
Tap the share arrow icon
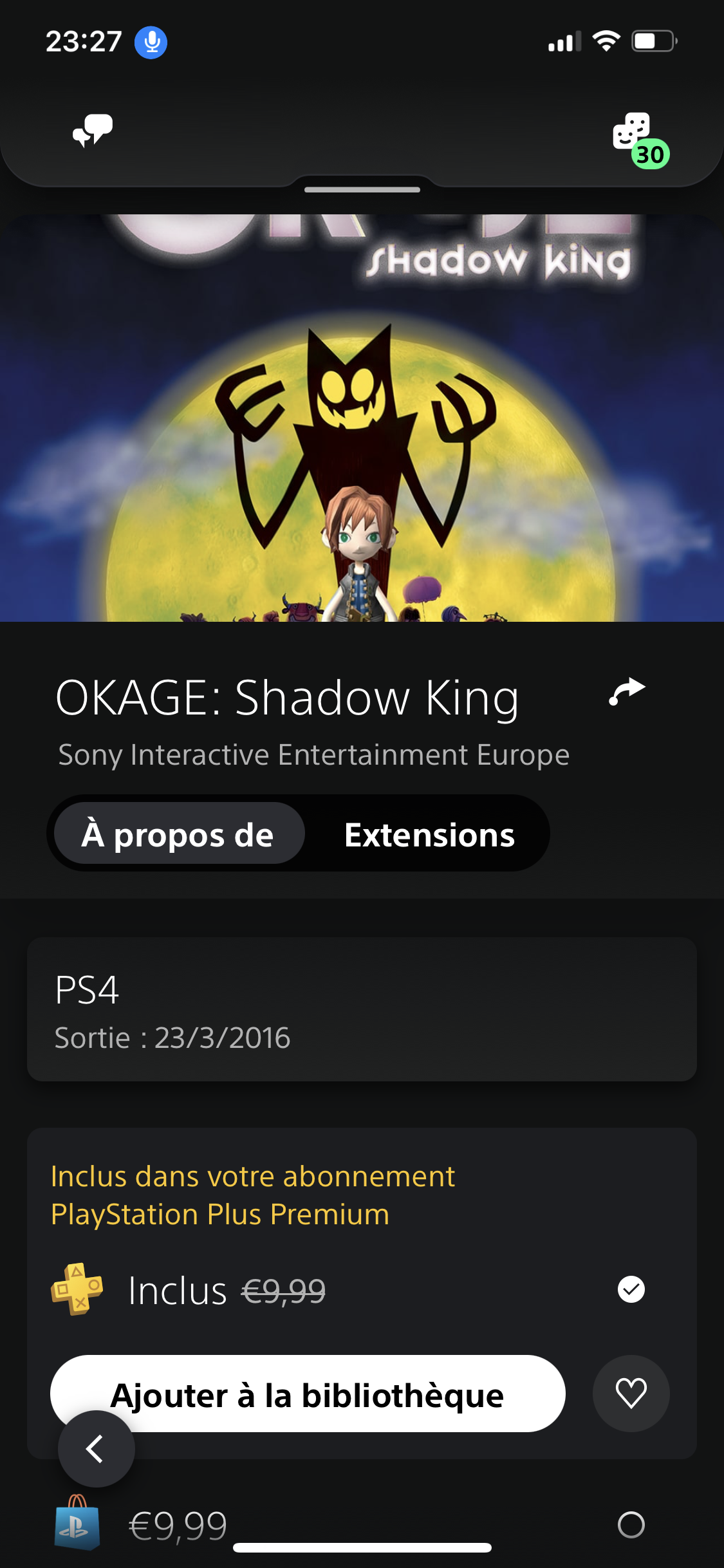point(627,692)
